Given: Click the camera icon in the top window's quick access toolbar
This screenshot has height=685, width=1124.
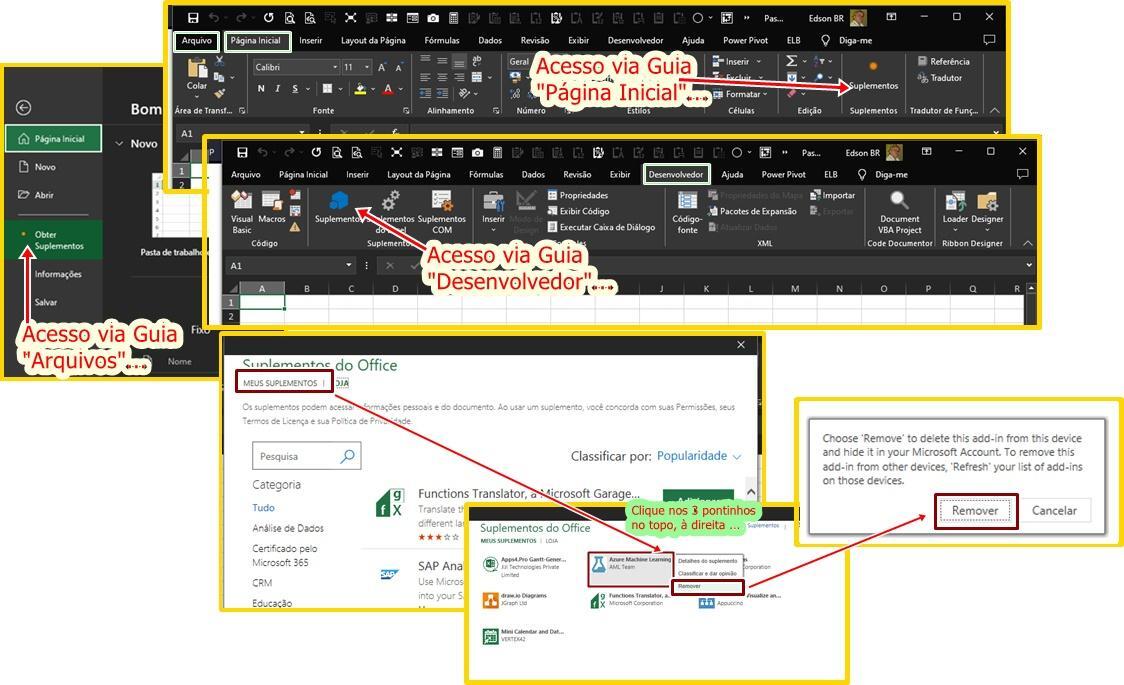Looking at the screenshot, I should pyautogui.click(x=433, y=18).
